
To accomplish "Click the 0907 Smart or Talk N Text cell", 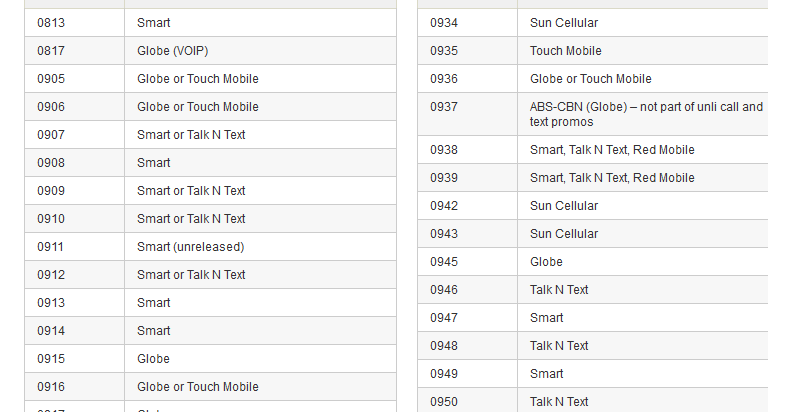I will click(260, 135).
